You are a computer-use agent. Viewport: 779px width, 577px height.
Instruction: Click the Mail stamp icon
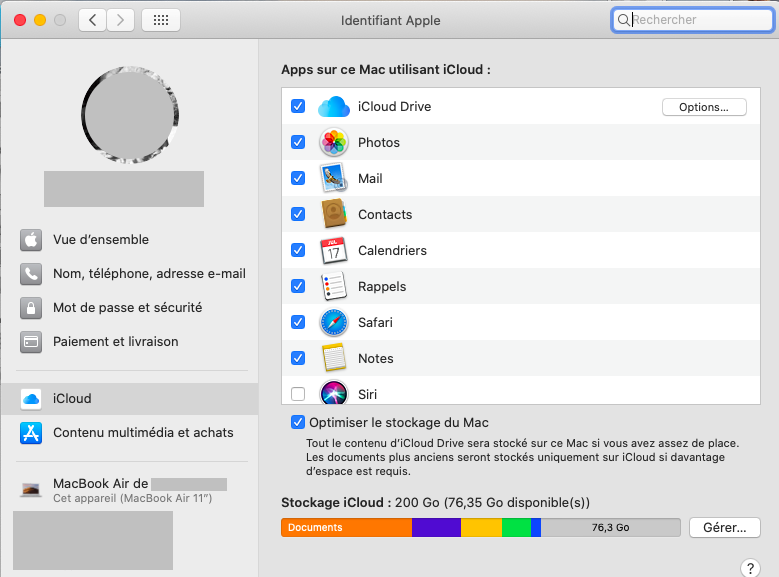(x=333, y=179)
